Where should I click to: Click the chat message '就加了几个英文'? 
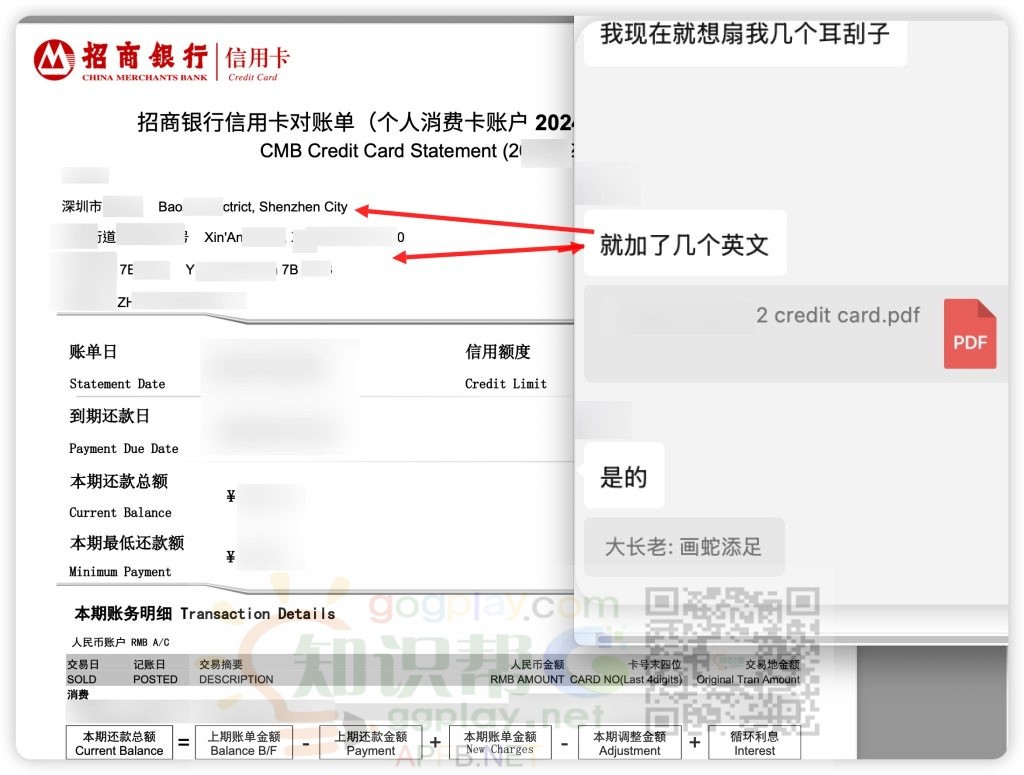tap(684, 244)
